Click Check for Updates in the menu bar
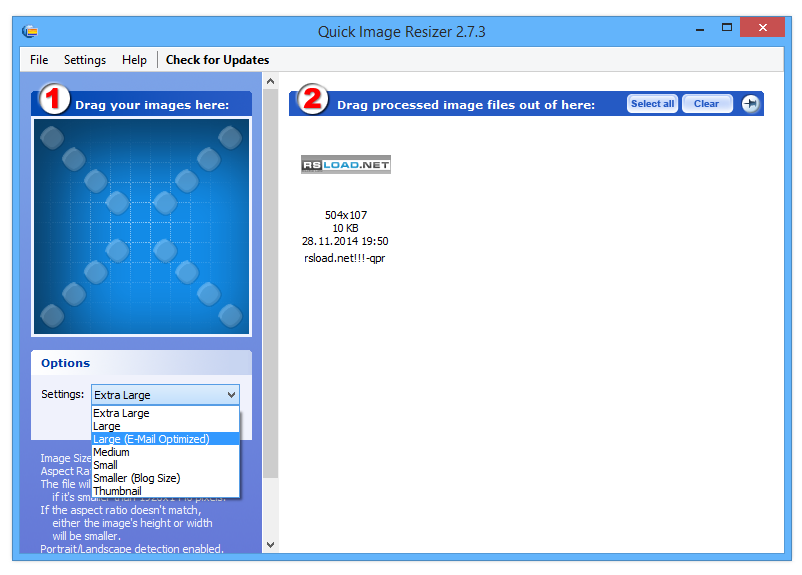 click(217, 60)
